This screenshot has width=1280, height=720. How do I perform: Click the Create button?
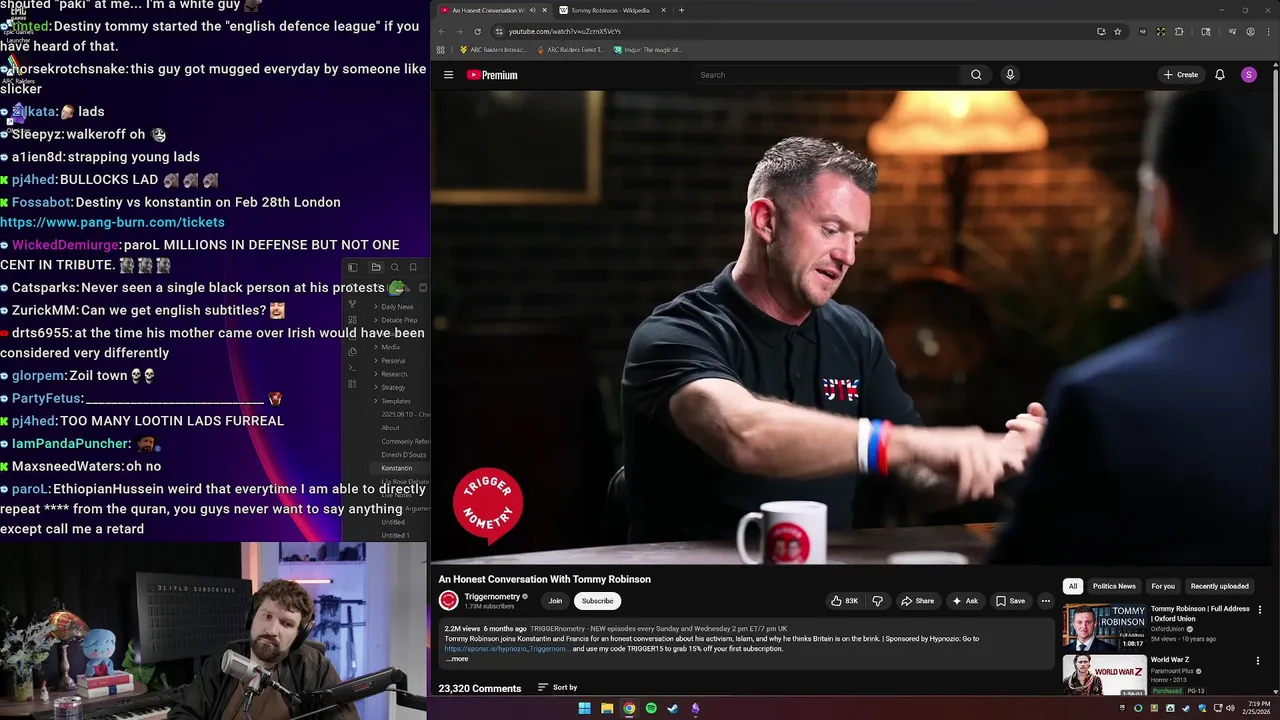[x=1181, y=75]
